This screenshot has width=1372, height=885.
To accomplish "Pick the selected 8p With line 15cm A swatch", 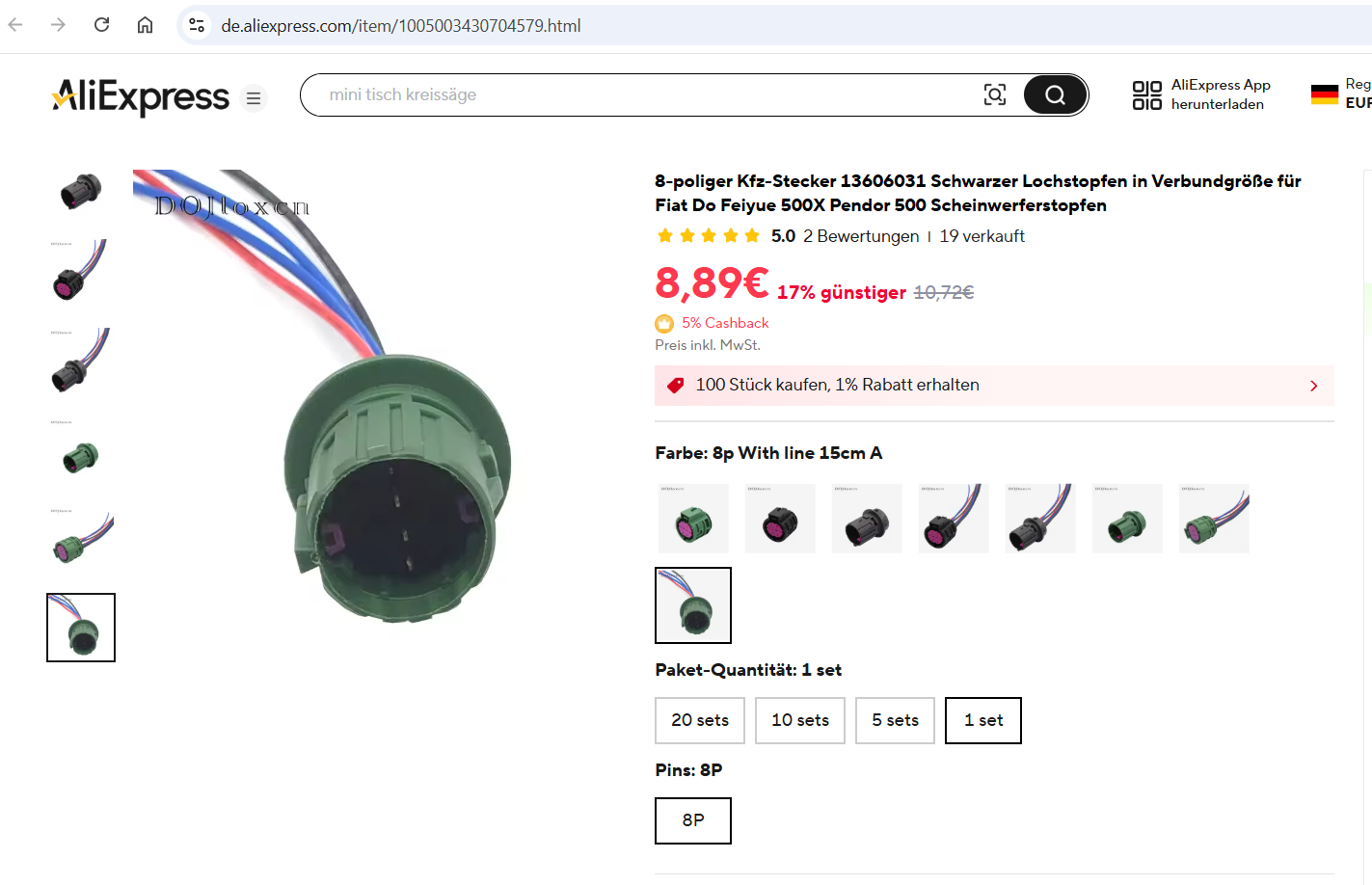I will 693,605.
